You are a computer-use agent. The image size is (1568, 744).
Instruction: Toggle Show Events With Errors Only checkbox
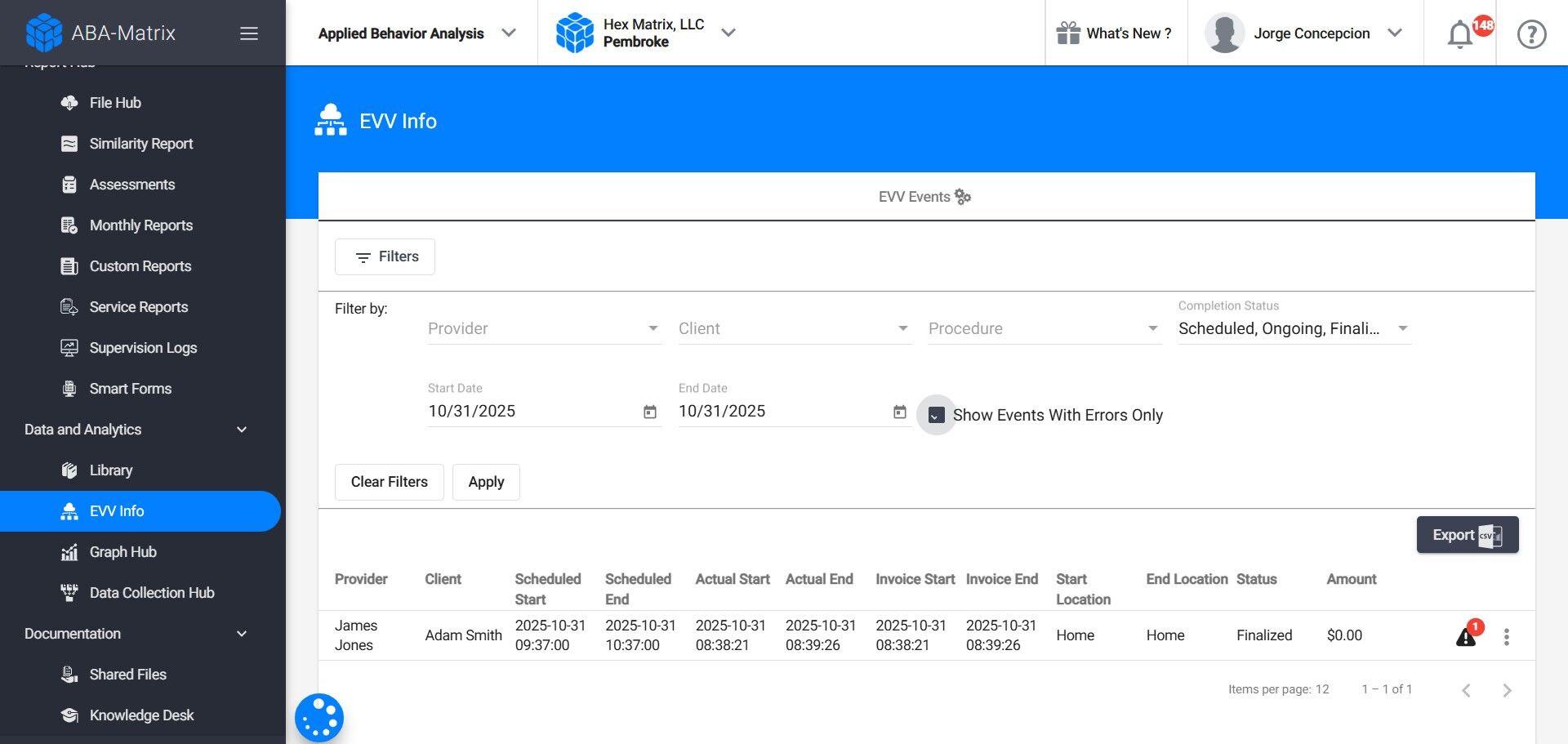click(937, 415)
